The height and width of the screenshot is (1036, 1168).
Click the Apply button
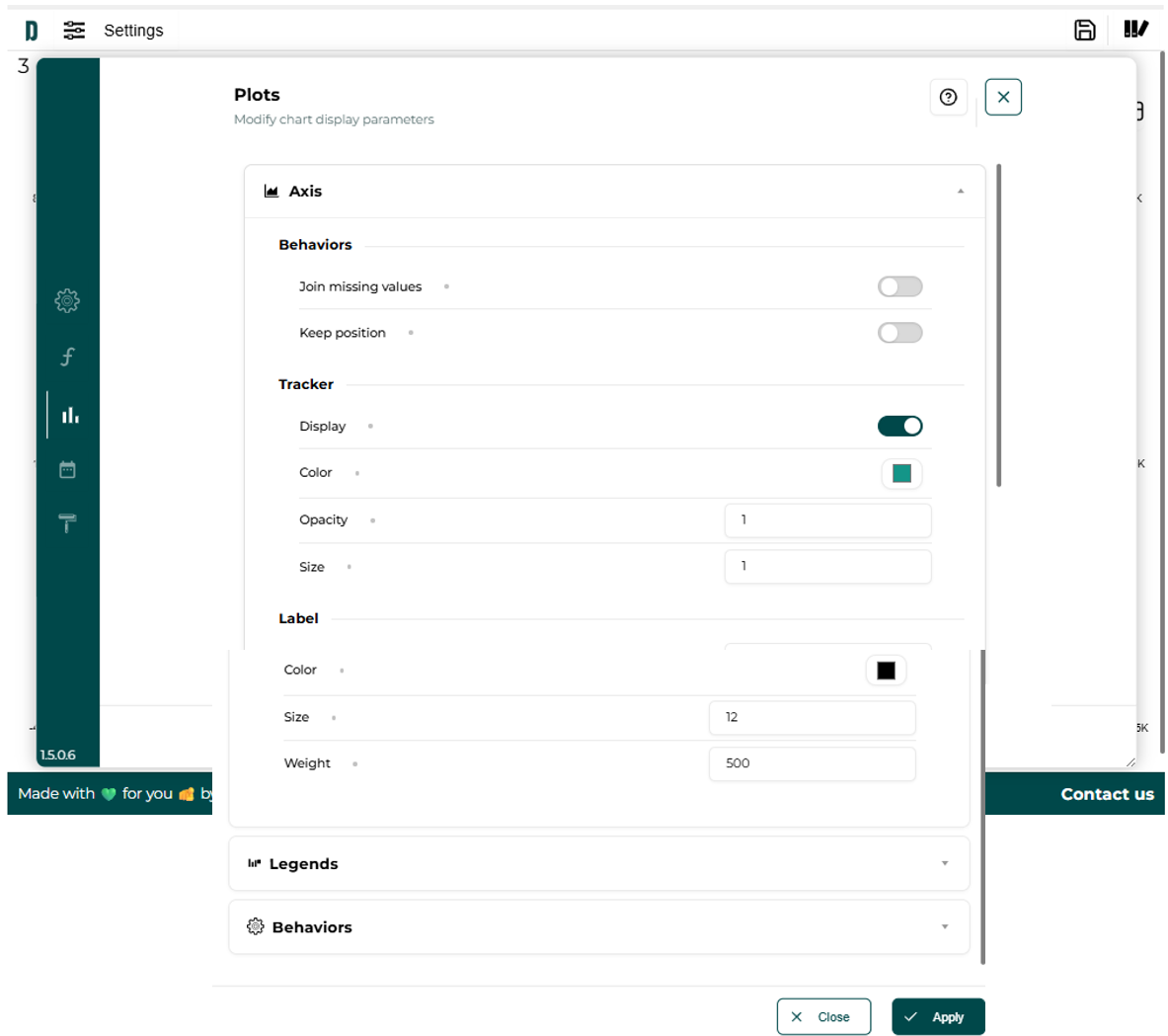tap(937, 1016)
